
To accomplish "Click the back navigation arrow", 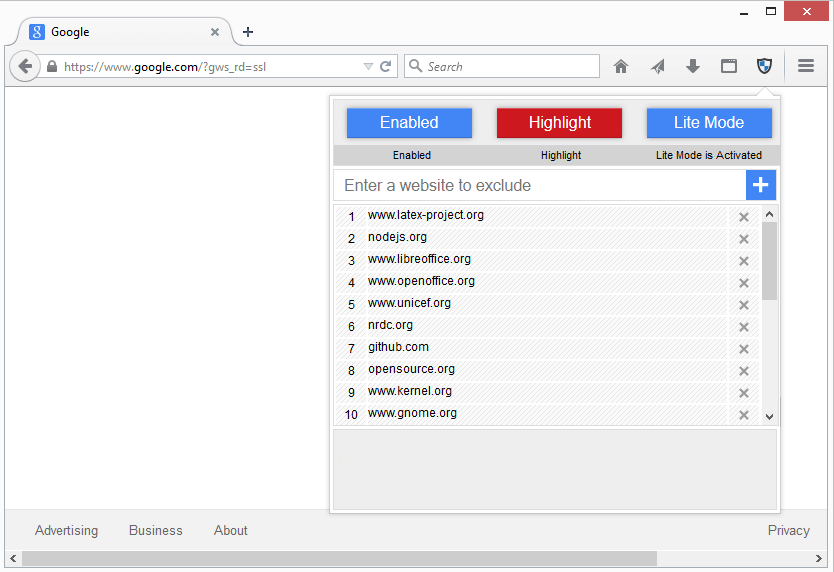I will tap(24, 67).
